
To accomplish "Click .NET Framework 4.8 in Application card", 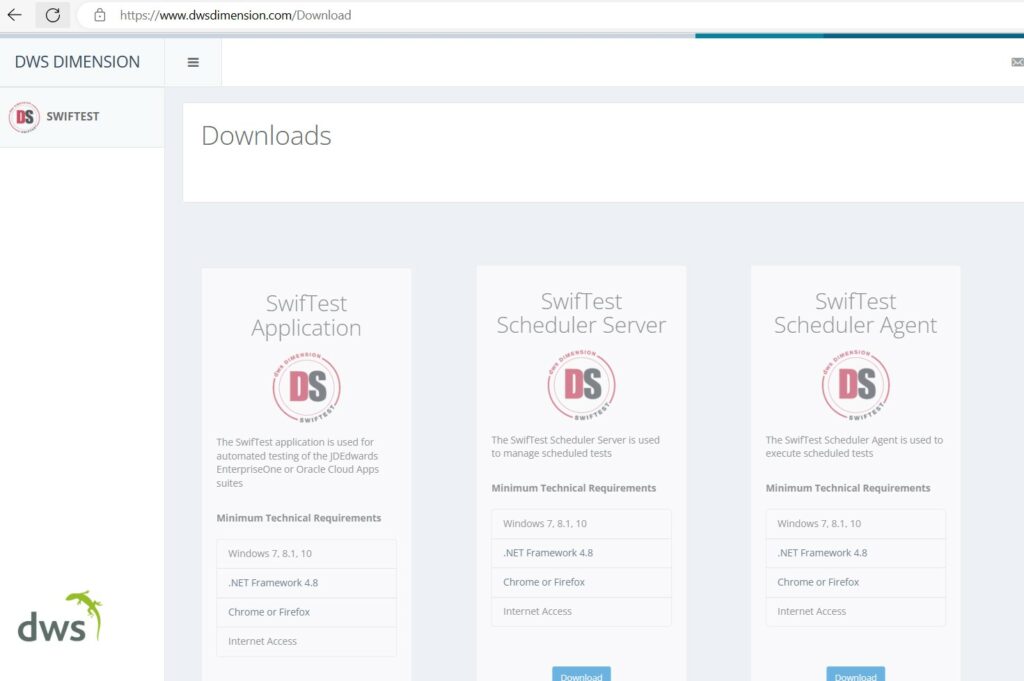I will tap(306, 583).
